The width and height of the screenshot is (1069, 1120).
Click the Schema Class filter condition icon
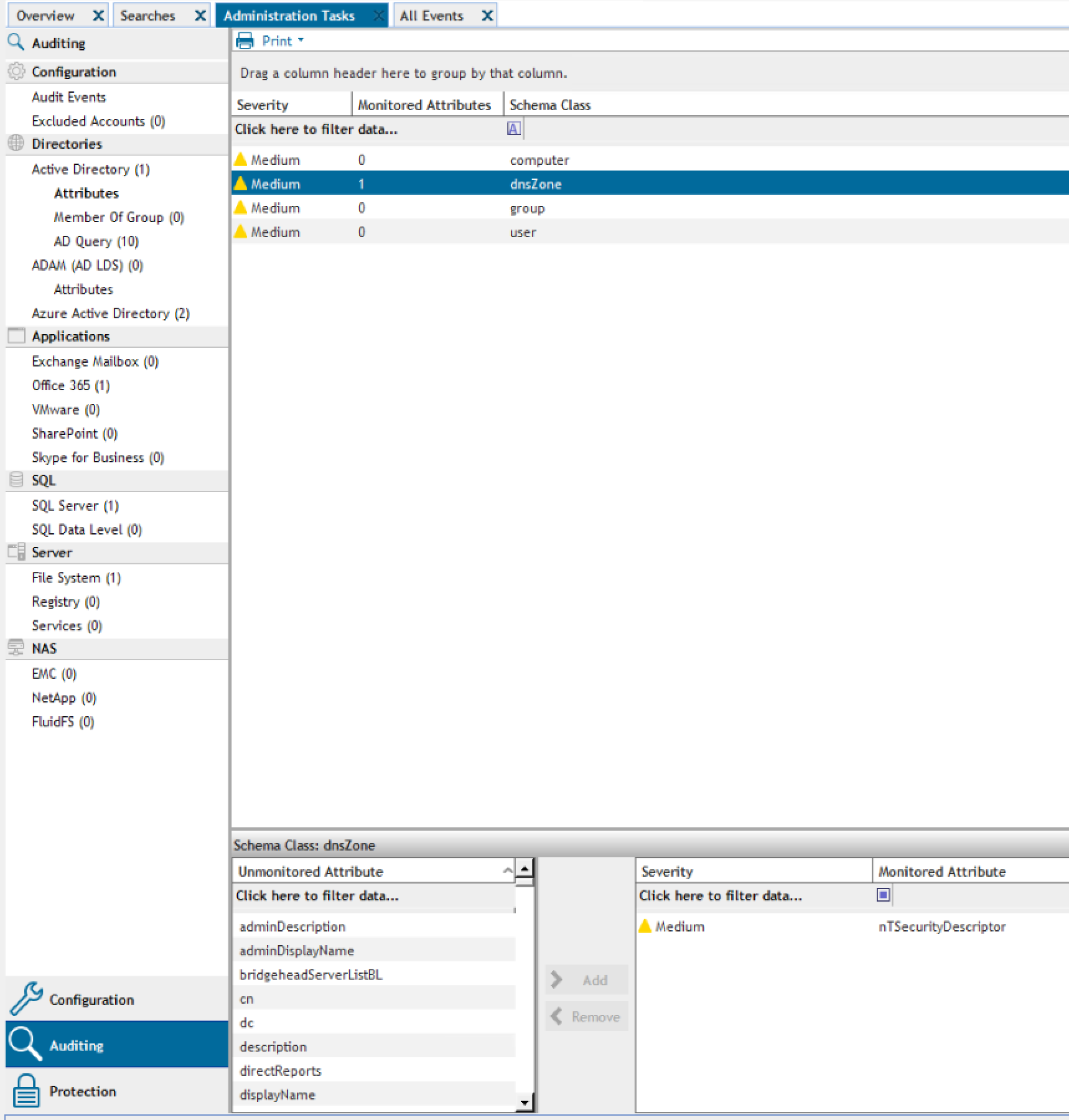pyautogui.click(x=513, y=129)
